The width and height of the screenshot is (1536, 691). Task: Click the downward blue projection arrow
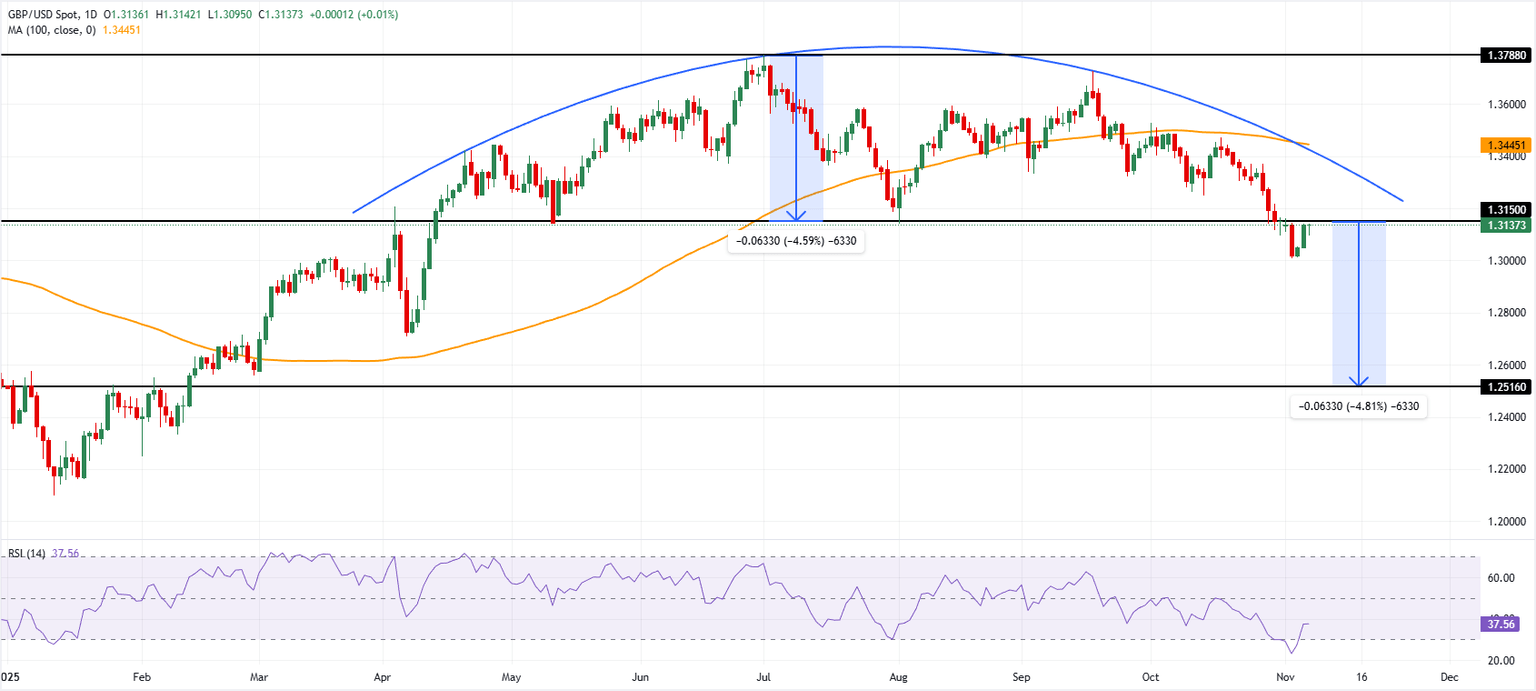coord(1359,300)
